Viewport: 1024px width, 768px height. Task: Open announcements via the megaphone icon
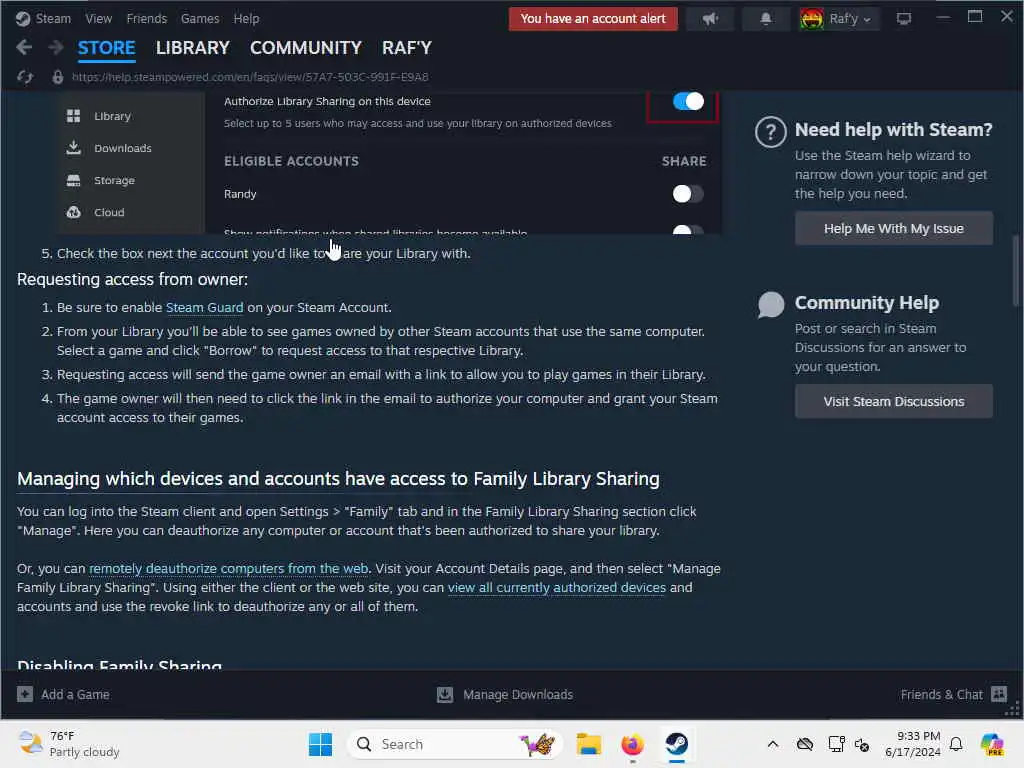pos(711,19)
